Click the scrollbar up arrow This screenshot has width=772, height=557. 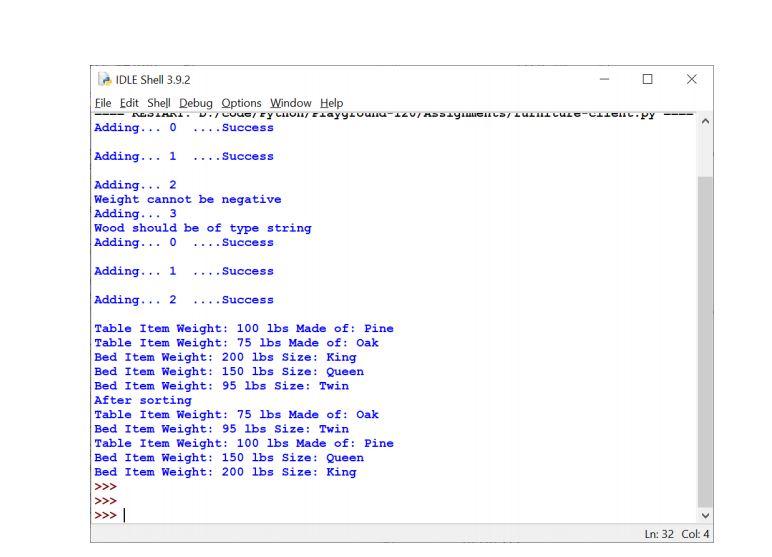pos(705,121)
